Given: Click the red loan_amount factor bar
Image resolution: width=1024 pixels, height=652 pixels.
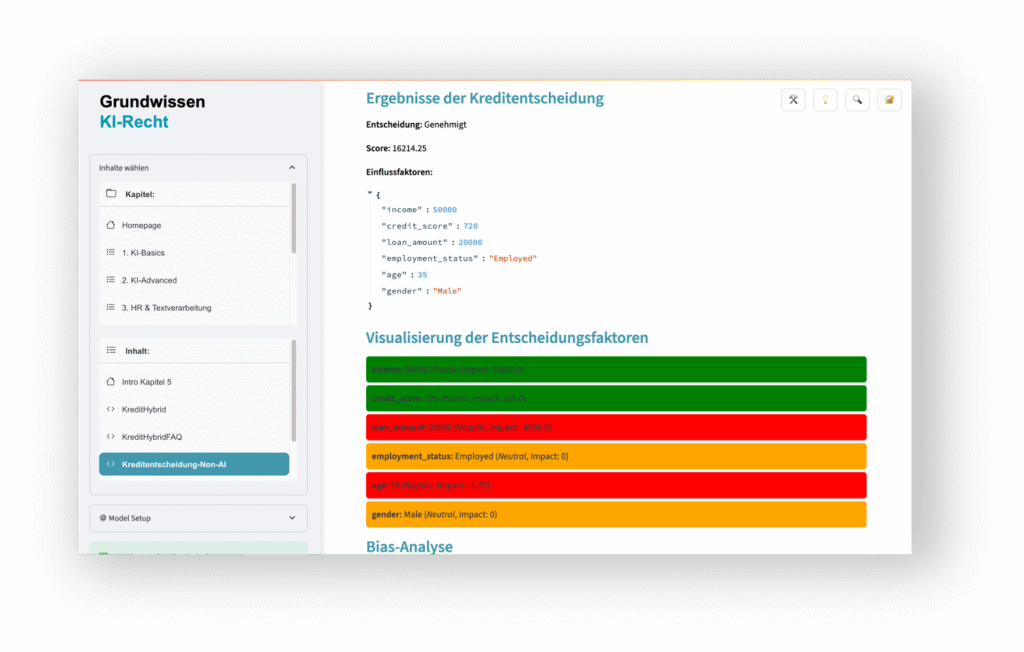Looking at the screenshot, I should coord(616,427).
